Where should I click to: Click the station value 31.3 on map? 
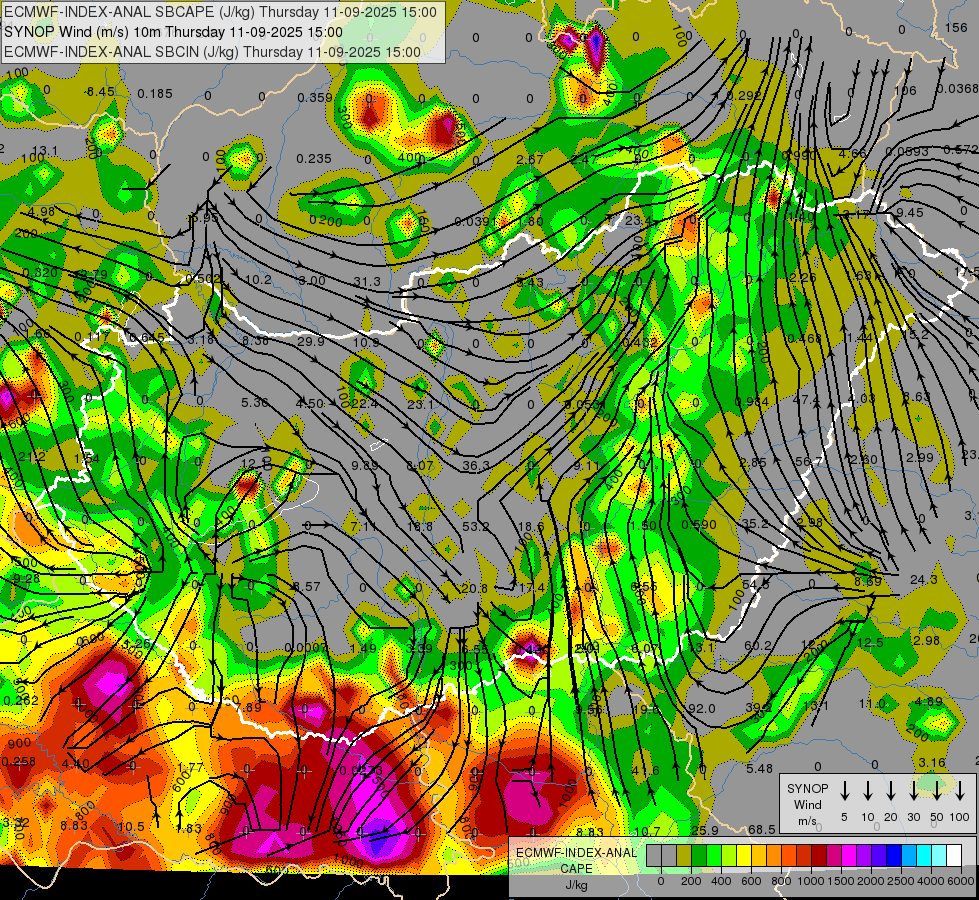(x=367, y=282)
